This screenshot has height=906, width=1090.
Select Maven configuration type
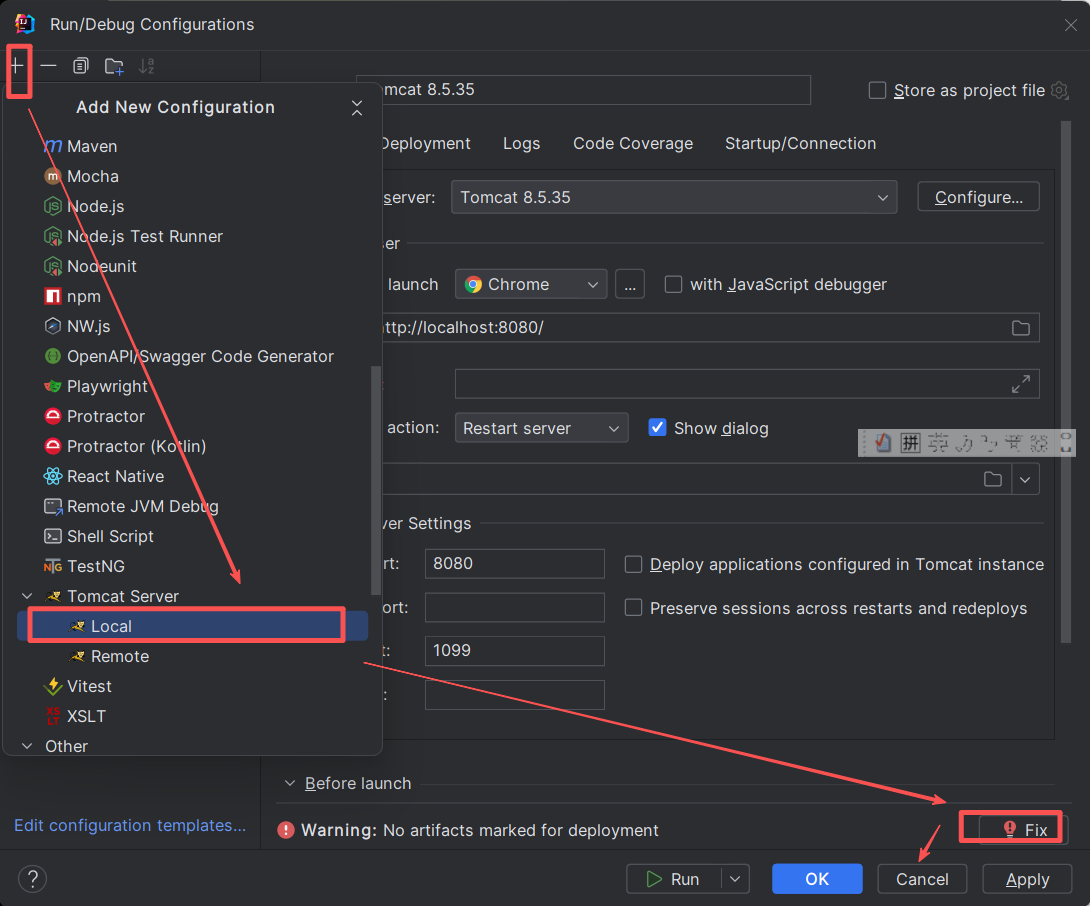[92, 146]
